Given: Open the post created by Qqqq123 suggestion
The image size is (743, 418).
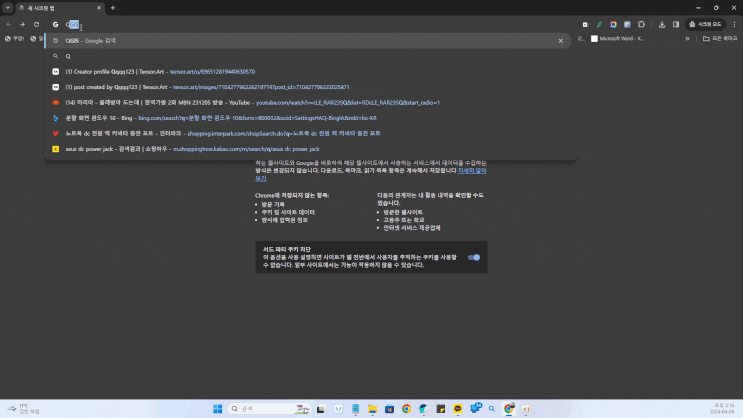Looking at the screenshot, I should tap(308, 87).
